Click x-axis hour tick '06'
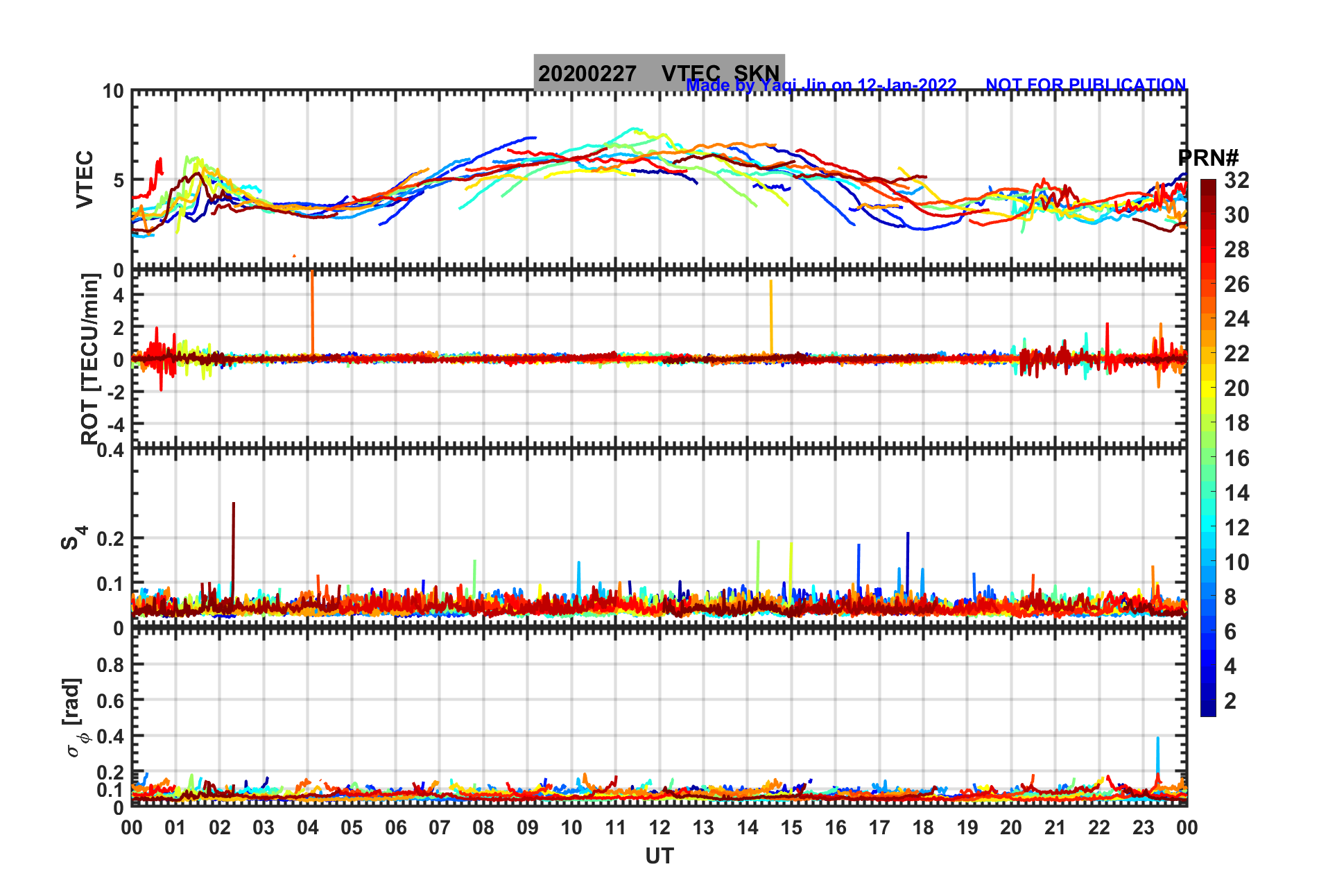 tap(396, 827)
